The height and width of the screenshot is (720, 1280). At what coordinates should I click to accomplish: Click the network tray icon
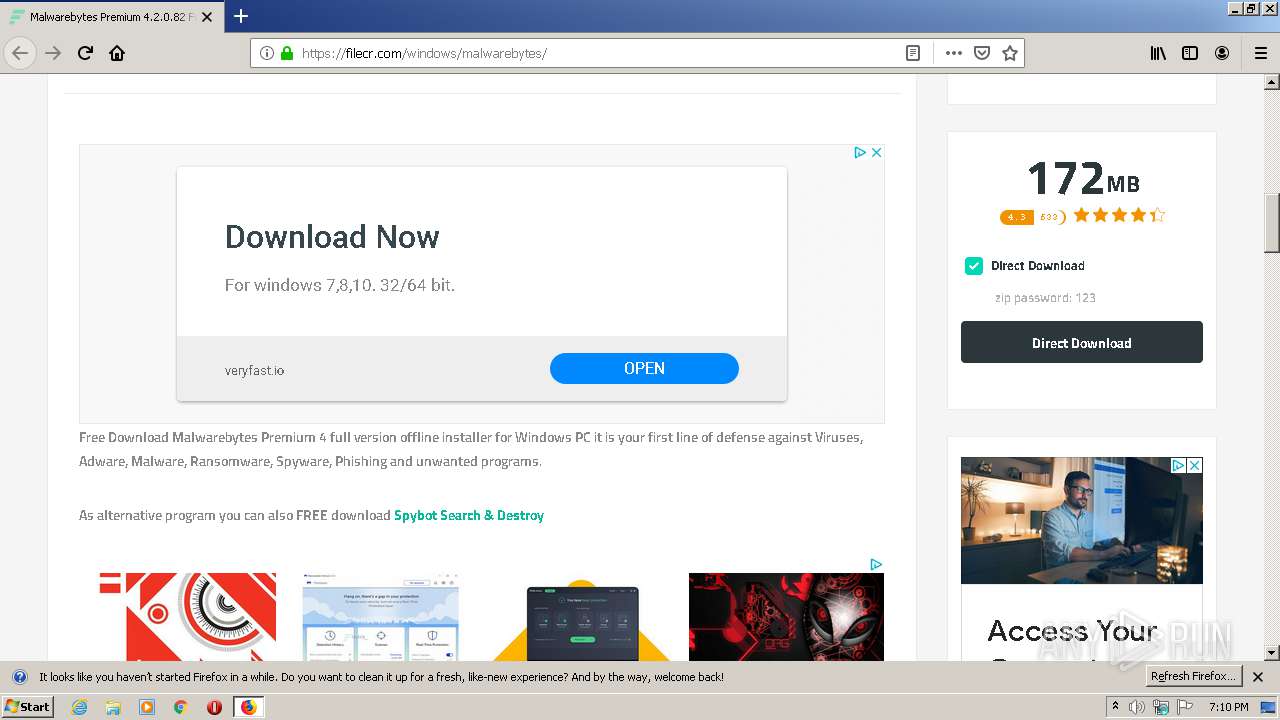(x=1161, y=707)
